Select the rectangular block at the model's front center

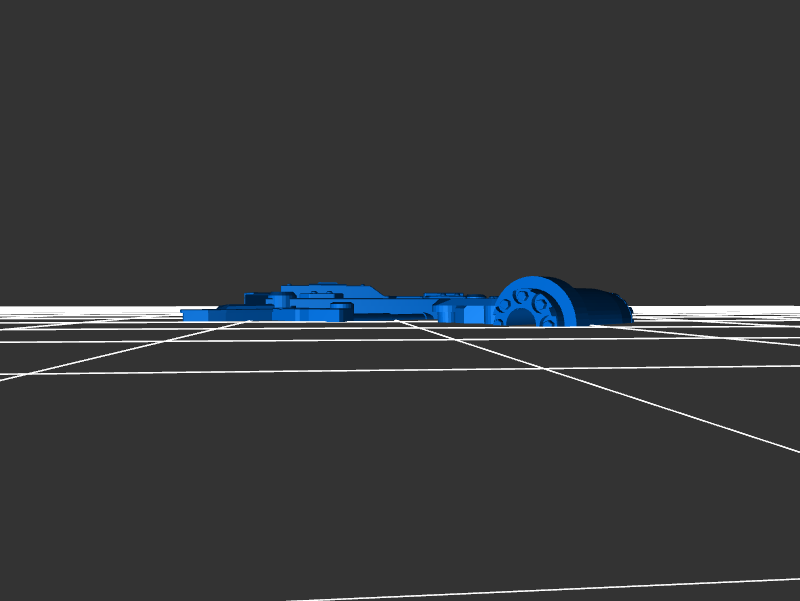click(318, 313)
